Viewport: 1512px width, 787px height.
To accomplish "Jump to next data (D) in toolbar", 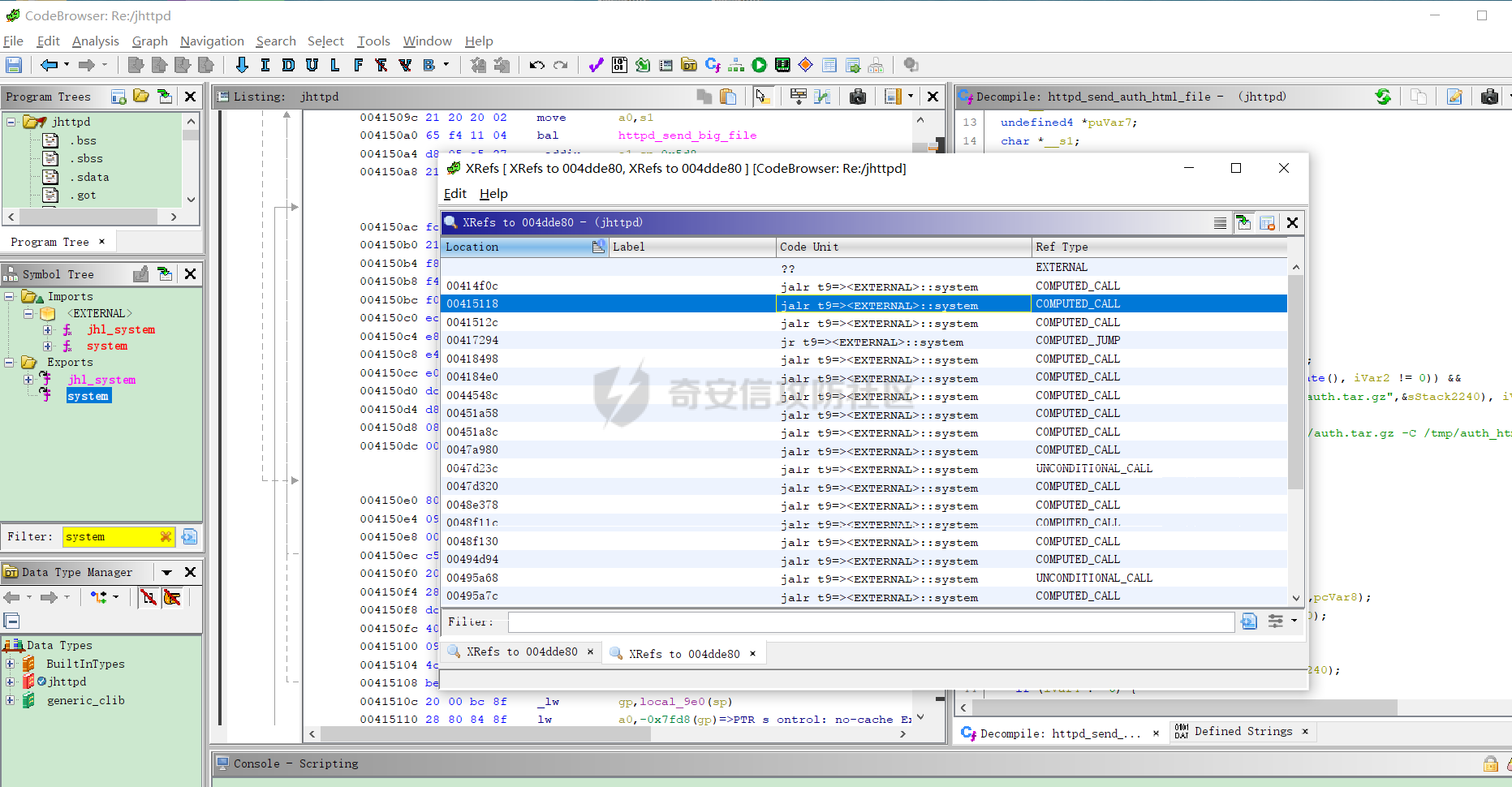I will 288,65.
